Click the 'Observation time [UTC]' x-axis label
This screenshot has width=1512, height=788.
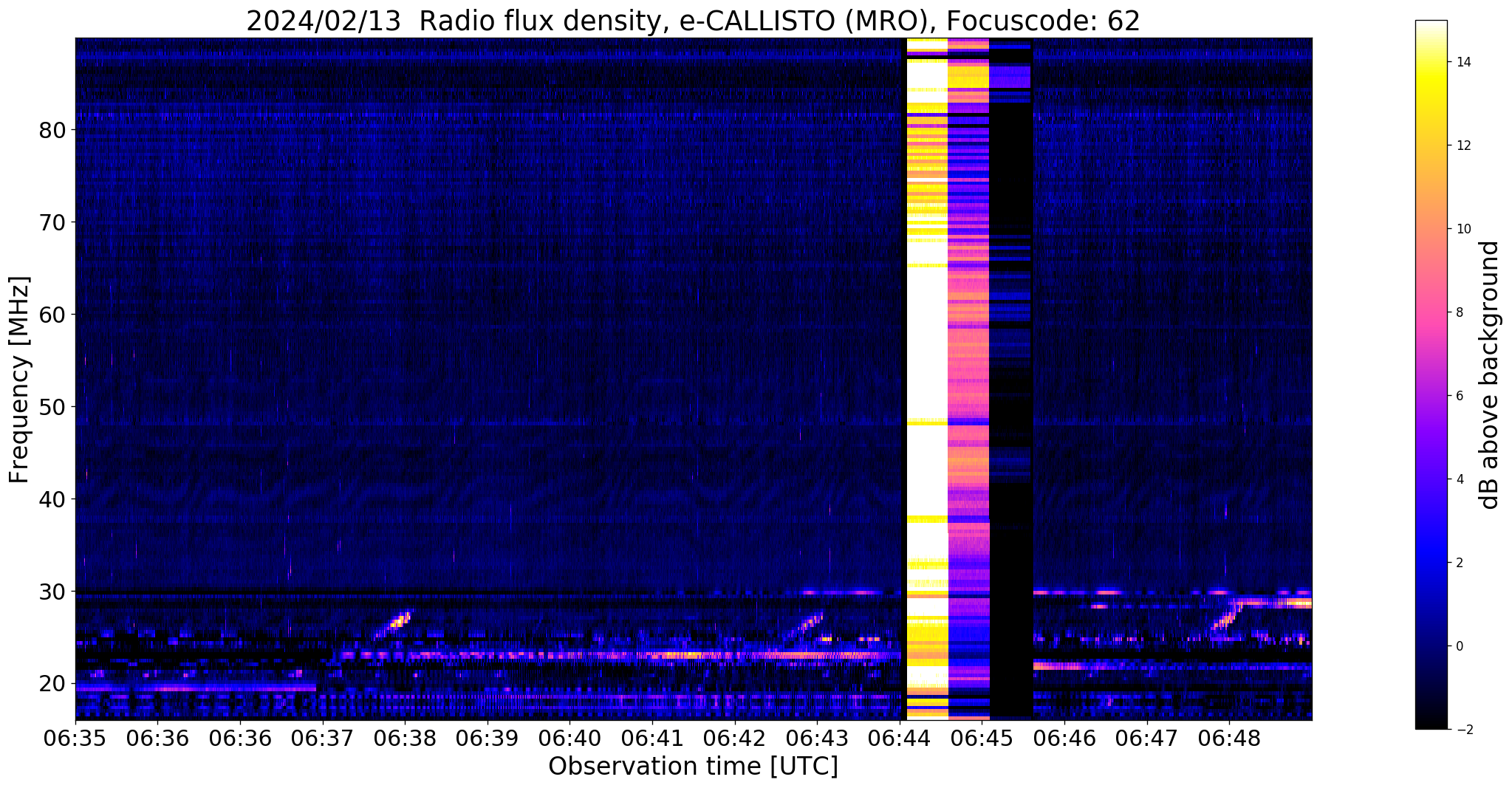click(x=693, y=766)
